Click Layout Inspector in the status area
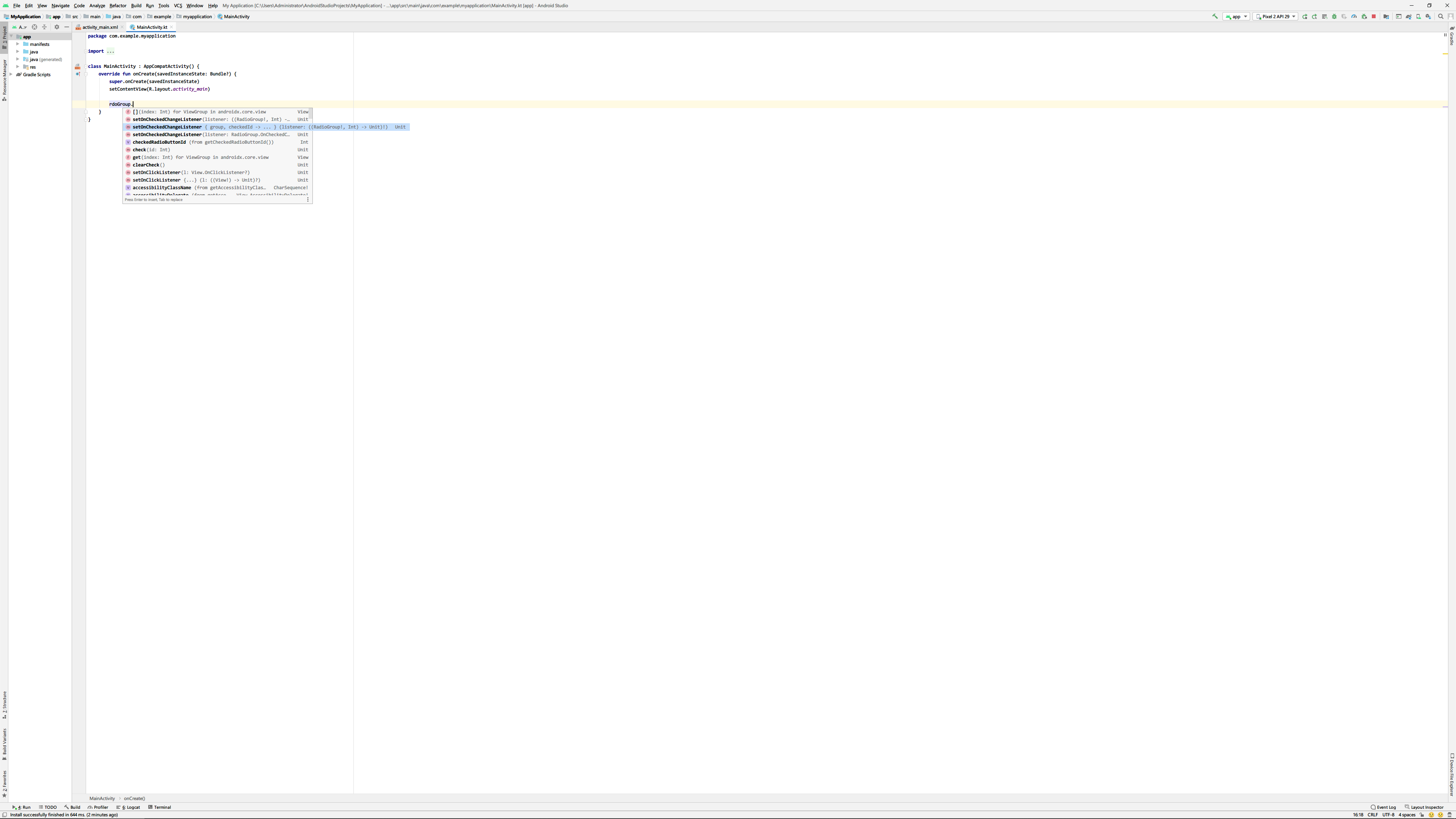The height and width of the screenshot is (819, 1456). click(1426, 807)
